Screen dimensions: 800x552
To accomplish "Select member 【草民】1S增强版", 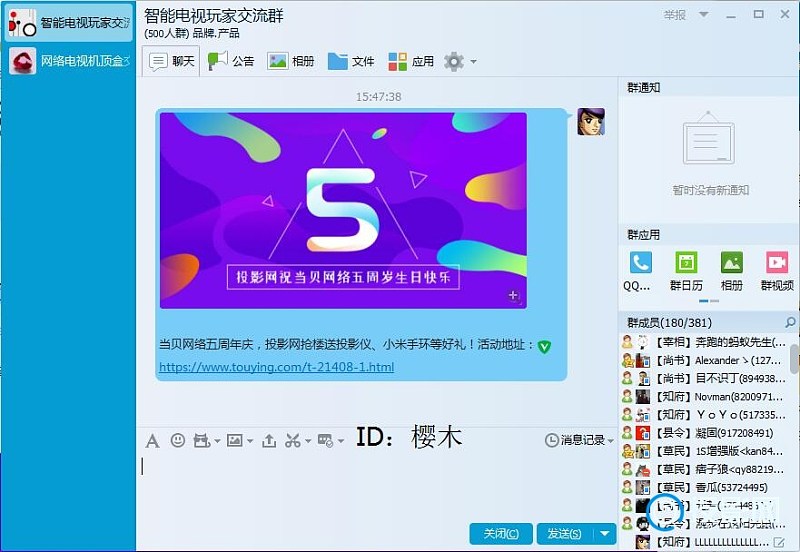I will (x=705, y=451).
